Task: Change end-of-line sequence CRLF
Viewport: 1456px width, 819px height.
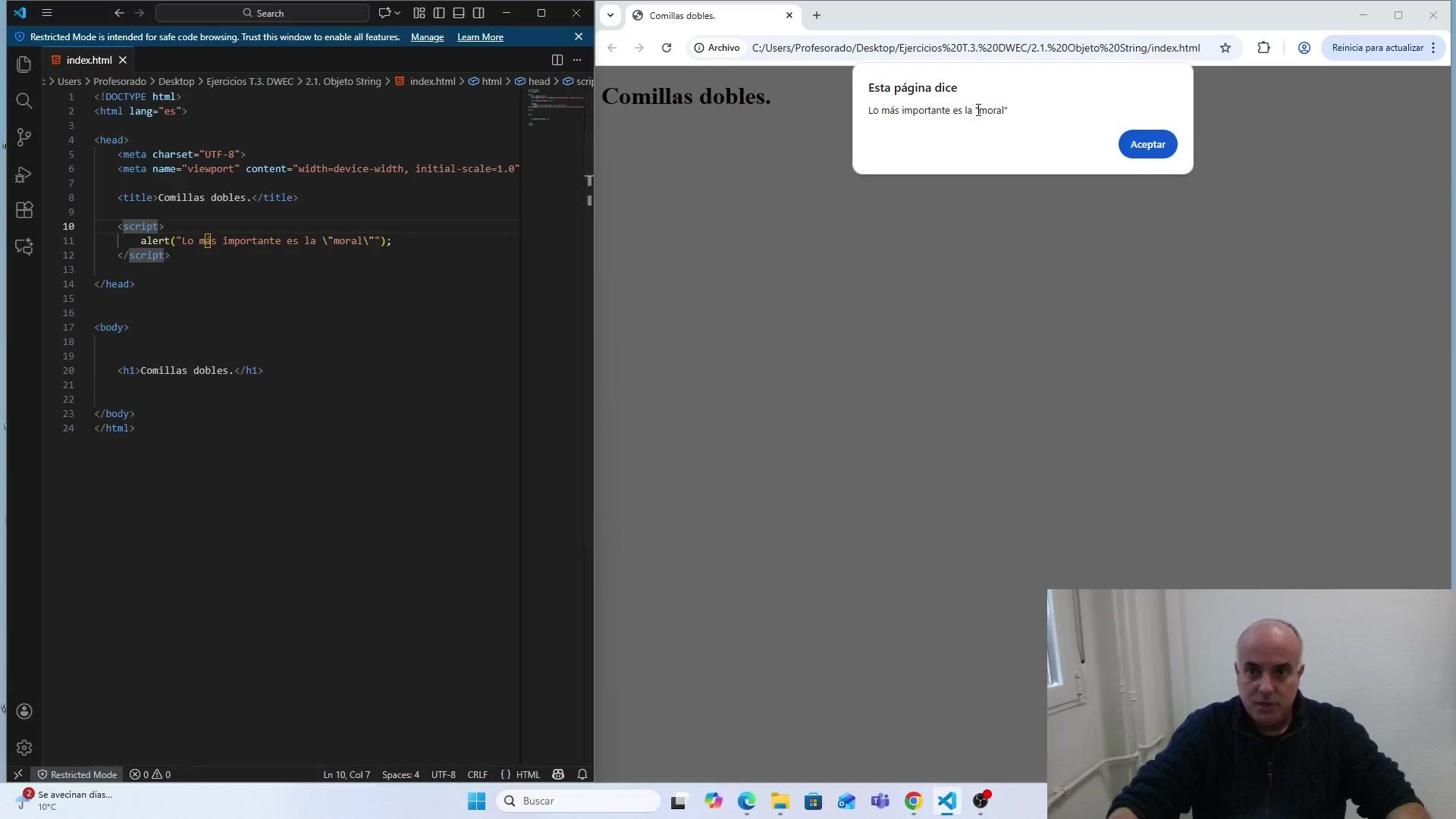Action: [x=478, y=774]
